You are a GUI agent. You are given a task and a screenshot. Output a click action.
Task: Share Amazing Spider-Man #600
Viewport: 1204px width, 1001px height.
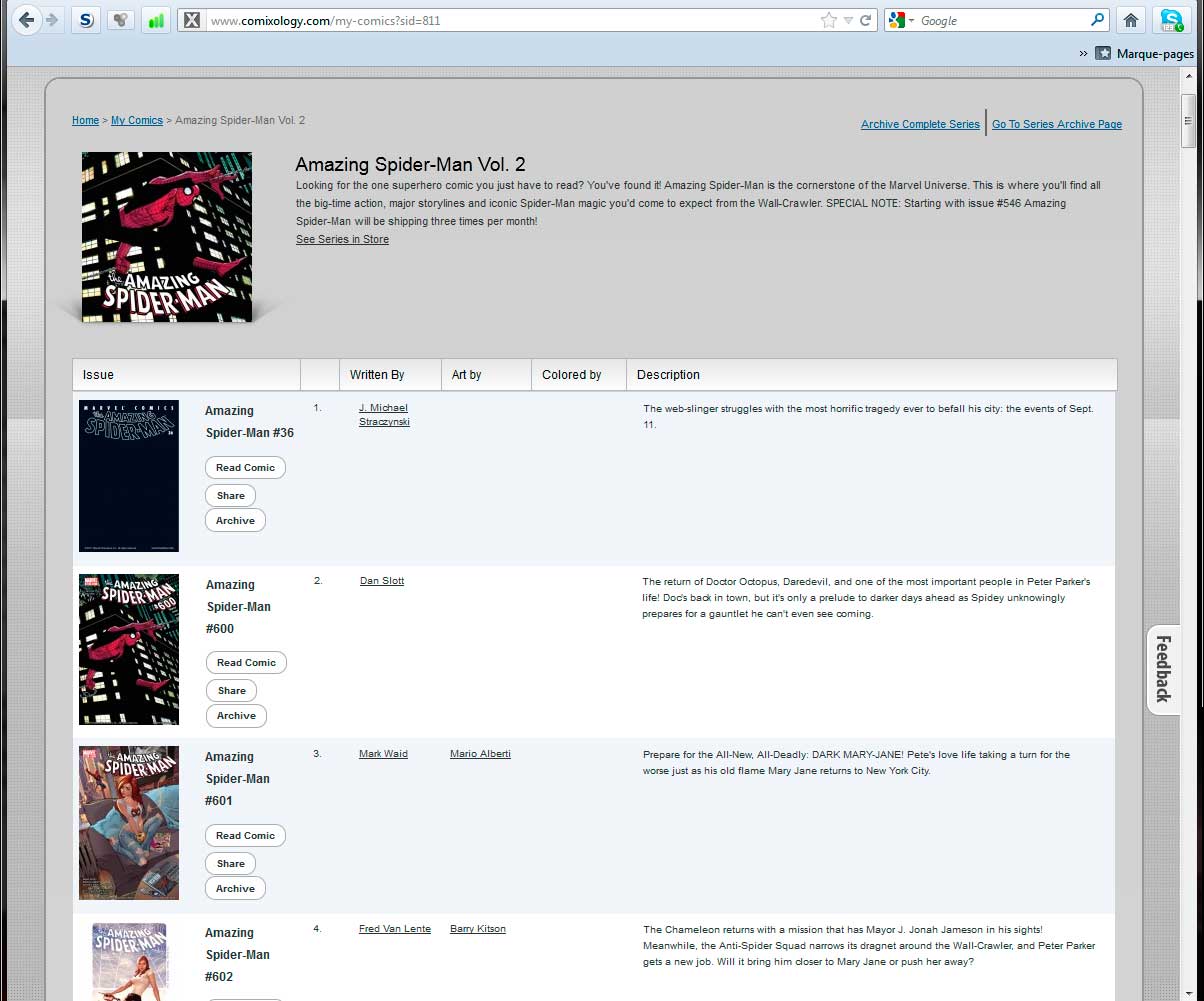point(231,691)
